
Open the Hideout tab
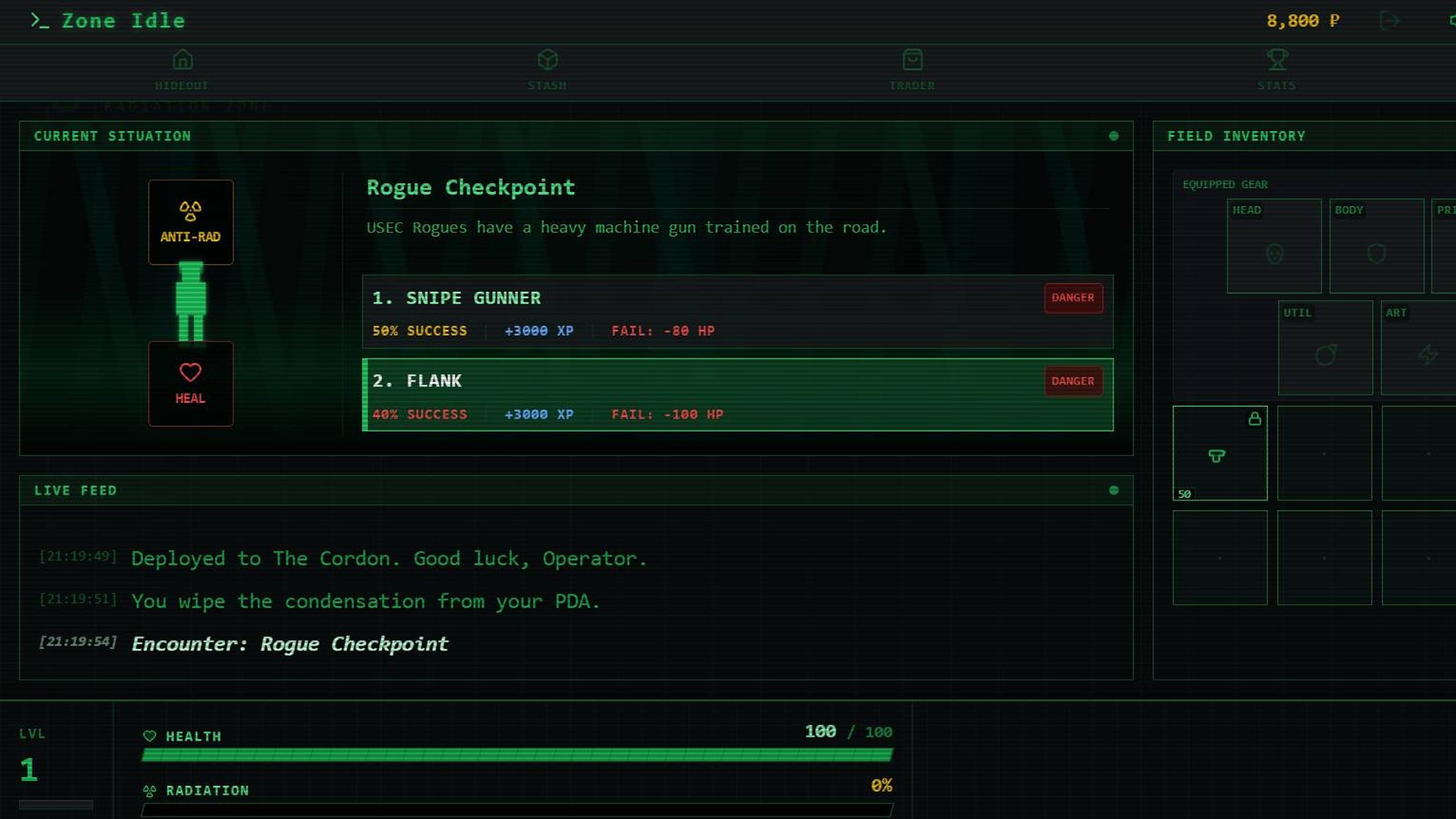tap(182, 71)
